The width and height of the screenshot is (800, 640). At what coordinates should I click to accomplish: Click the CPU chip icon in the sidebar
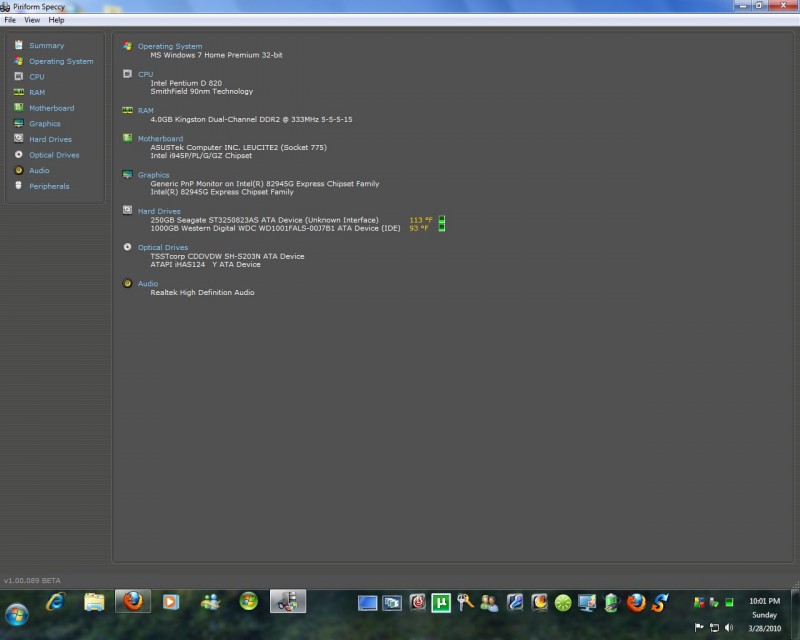point(19,76)
